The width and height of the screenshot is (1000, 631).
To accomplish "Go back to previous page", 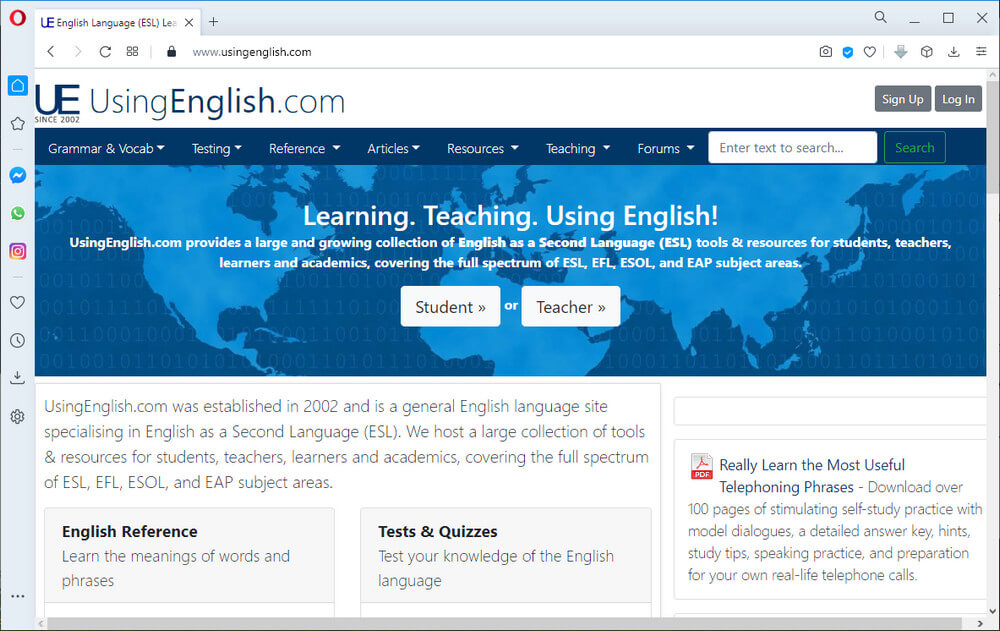I will tap(51, 52).
